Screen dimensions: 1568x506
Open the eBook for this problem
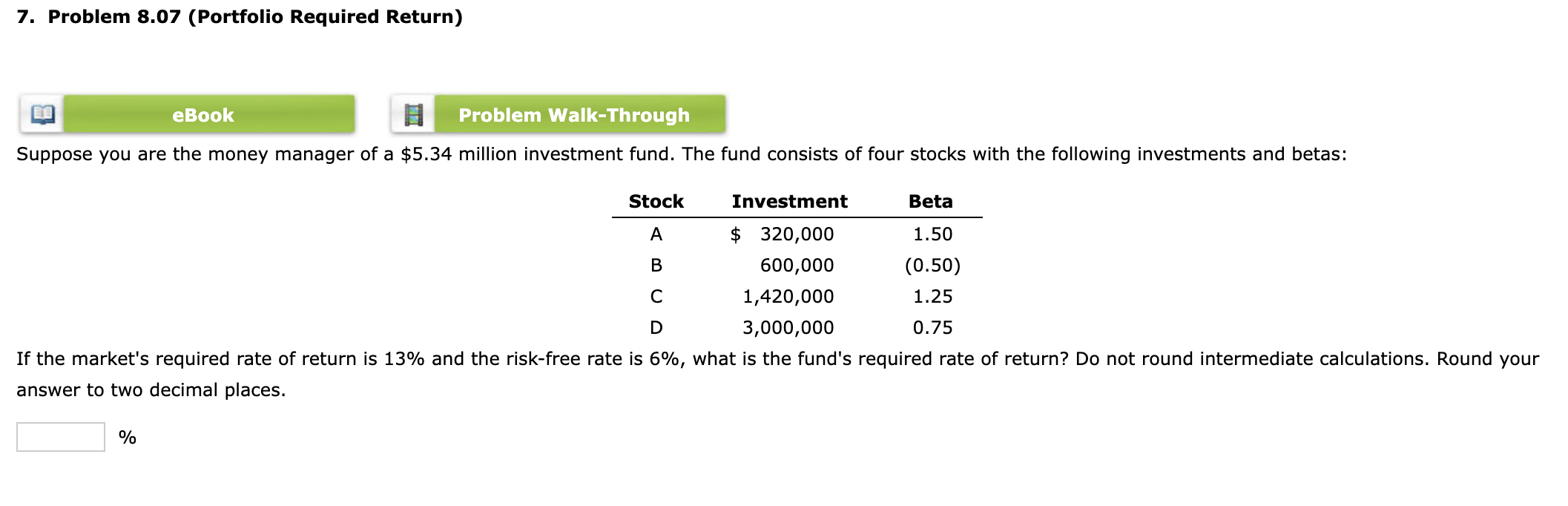click(210, 115)
